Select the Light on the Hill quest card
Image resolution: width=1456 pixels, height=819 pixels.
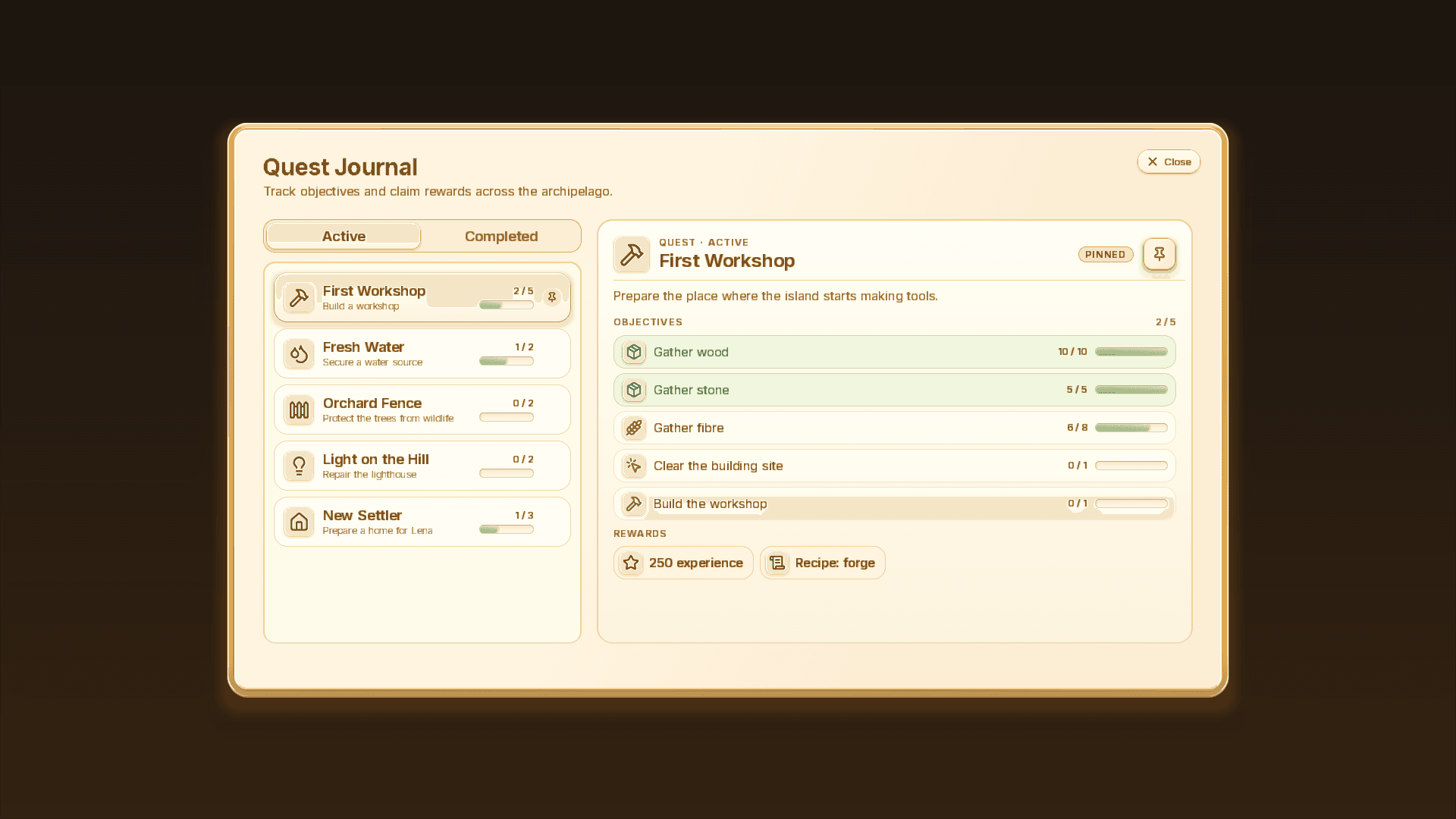[x=422, y=466]
